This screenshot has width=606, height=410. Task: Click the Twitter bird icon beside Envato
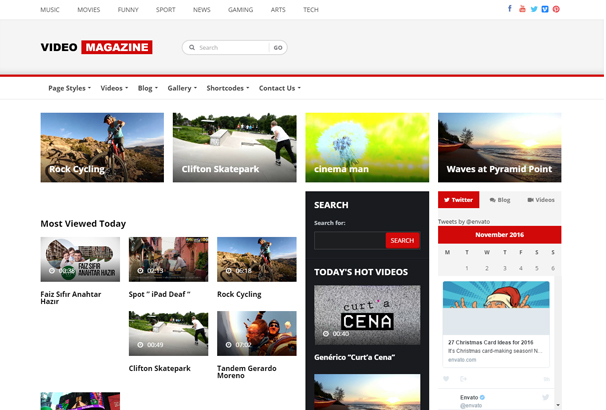(x=545, y=397)
